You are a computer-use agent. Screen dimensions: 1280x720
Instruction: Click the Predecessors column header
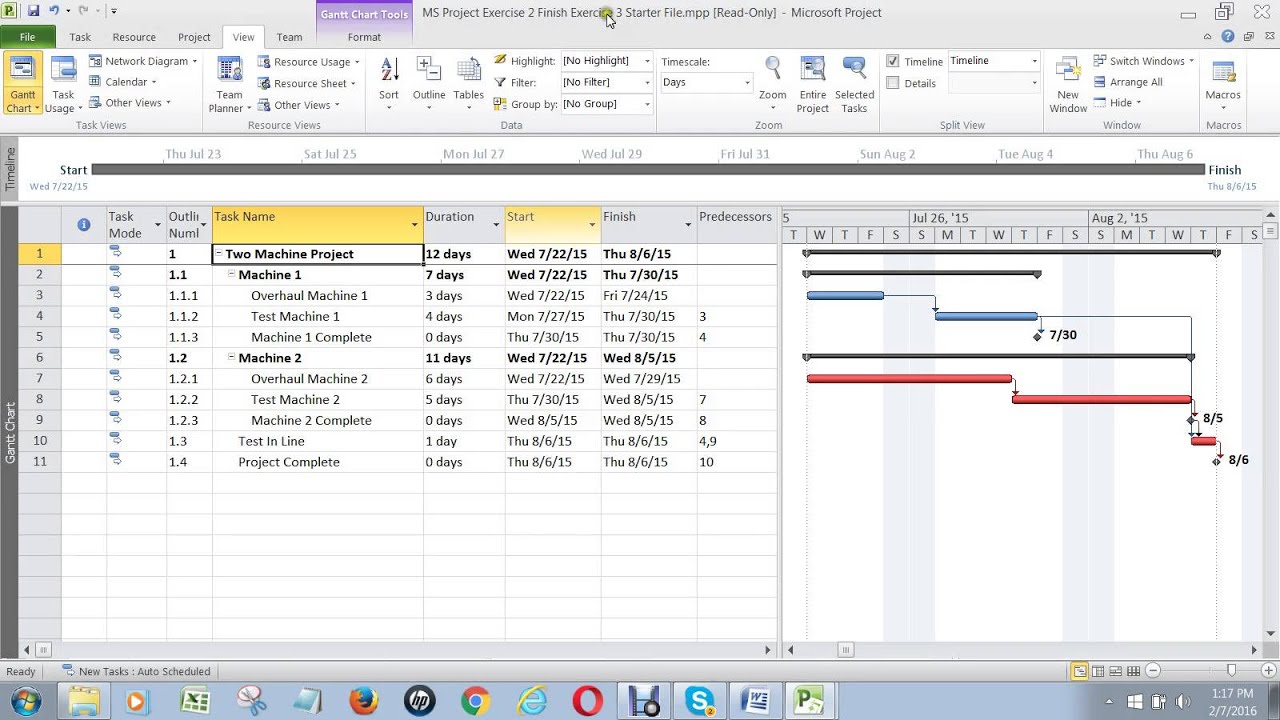[x=737, y=225]
